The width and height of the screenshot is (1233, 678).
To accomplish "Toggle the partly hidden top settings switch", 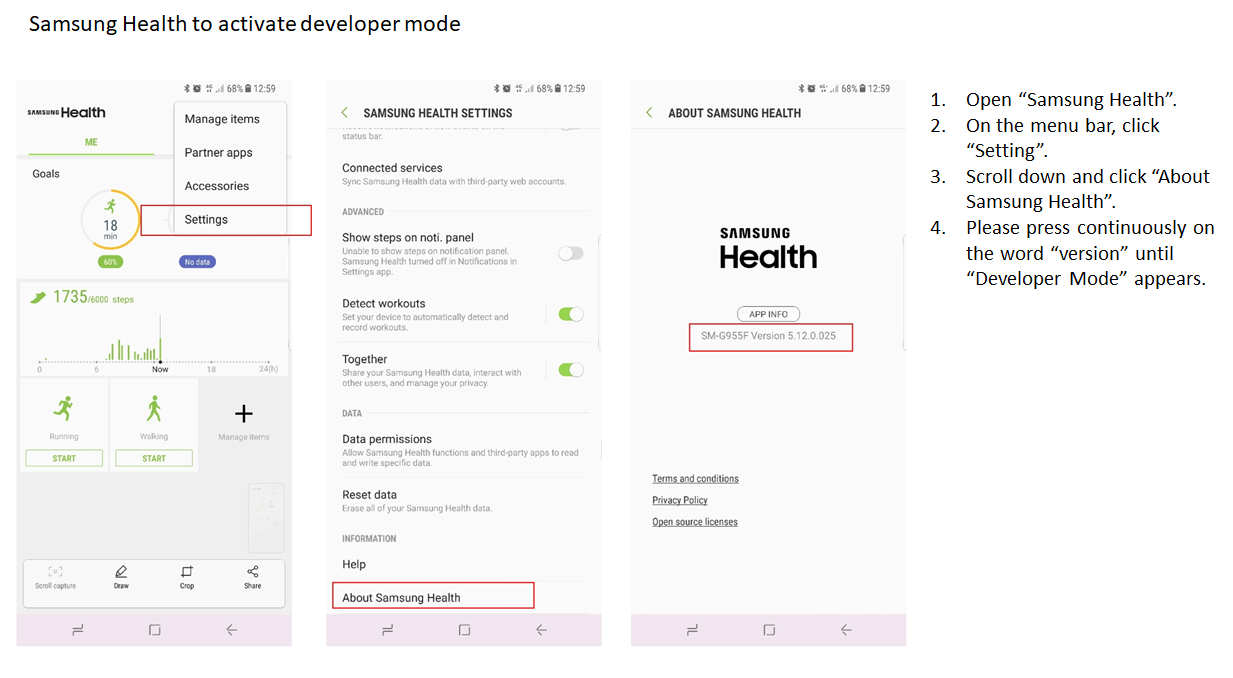I will point(569,127).
